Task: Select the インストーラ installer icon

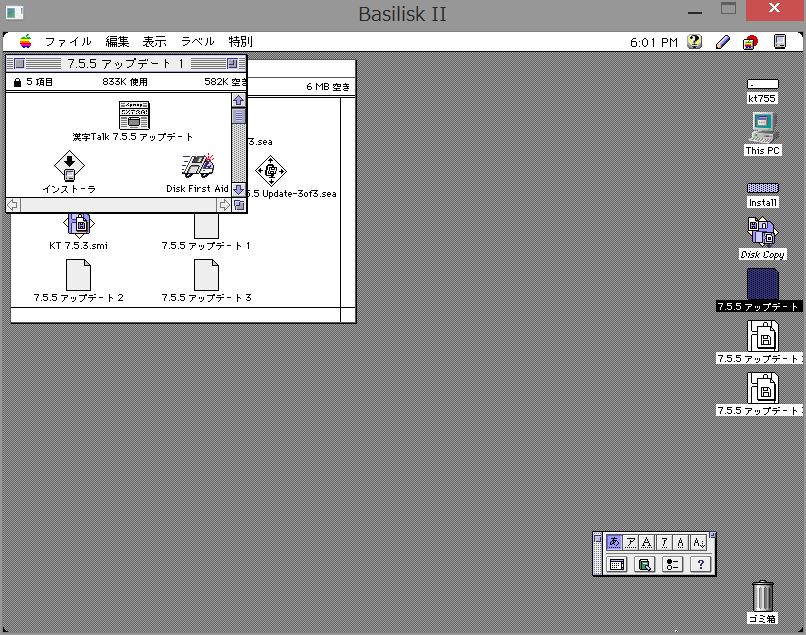Action: (x=69, y=166)
